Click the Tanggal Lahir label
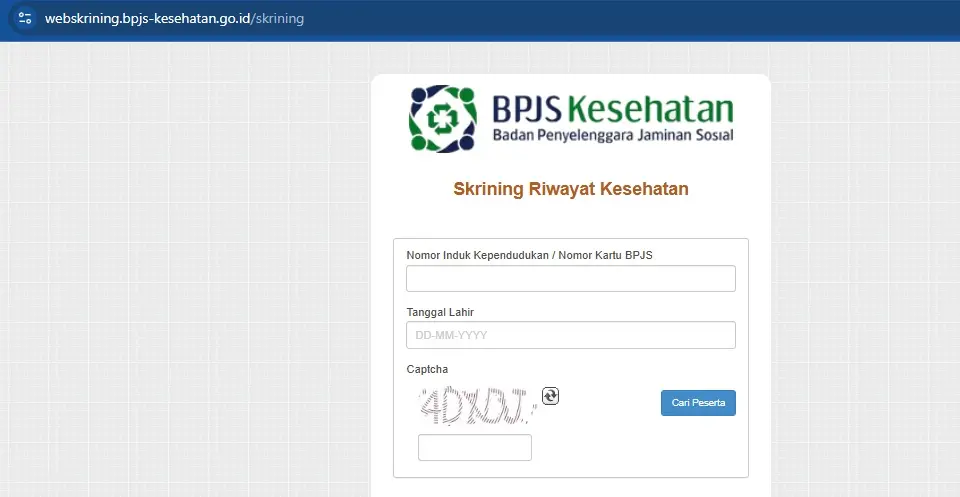Screen dimensions: 960x497 (440, 312)
